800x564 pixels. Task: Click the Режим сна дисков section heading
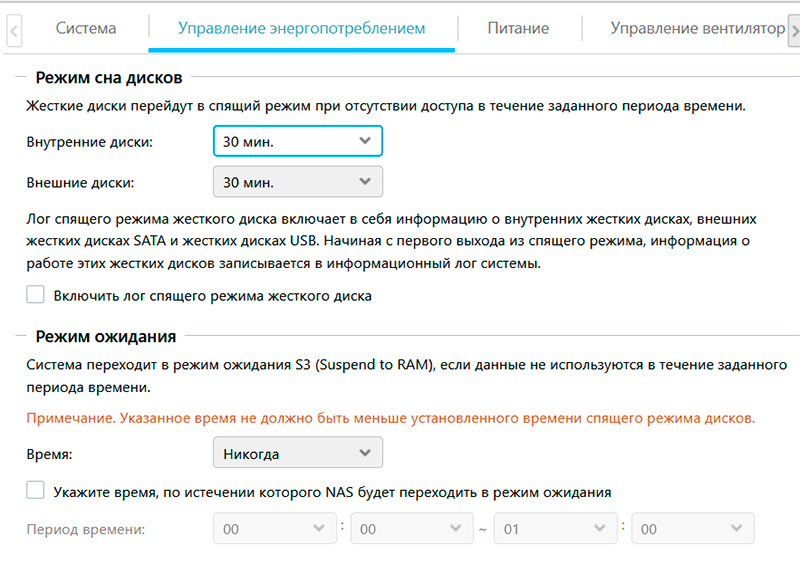tap(108, 77)
